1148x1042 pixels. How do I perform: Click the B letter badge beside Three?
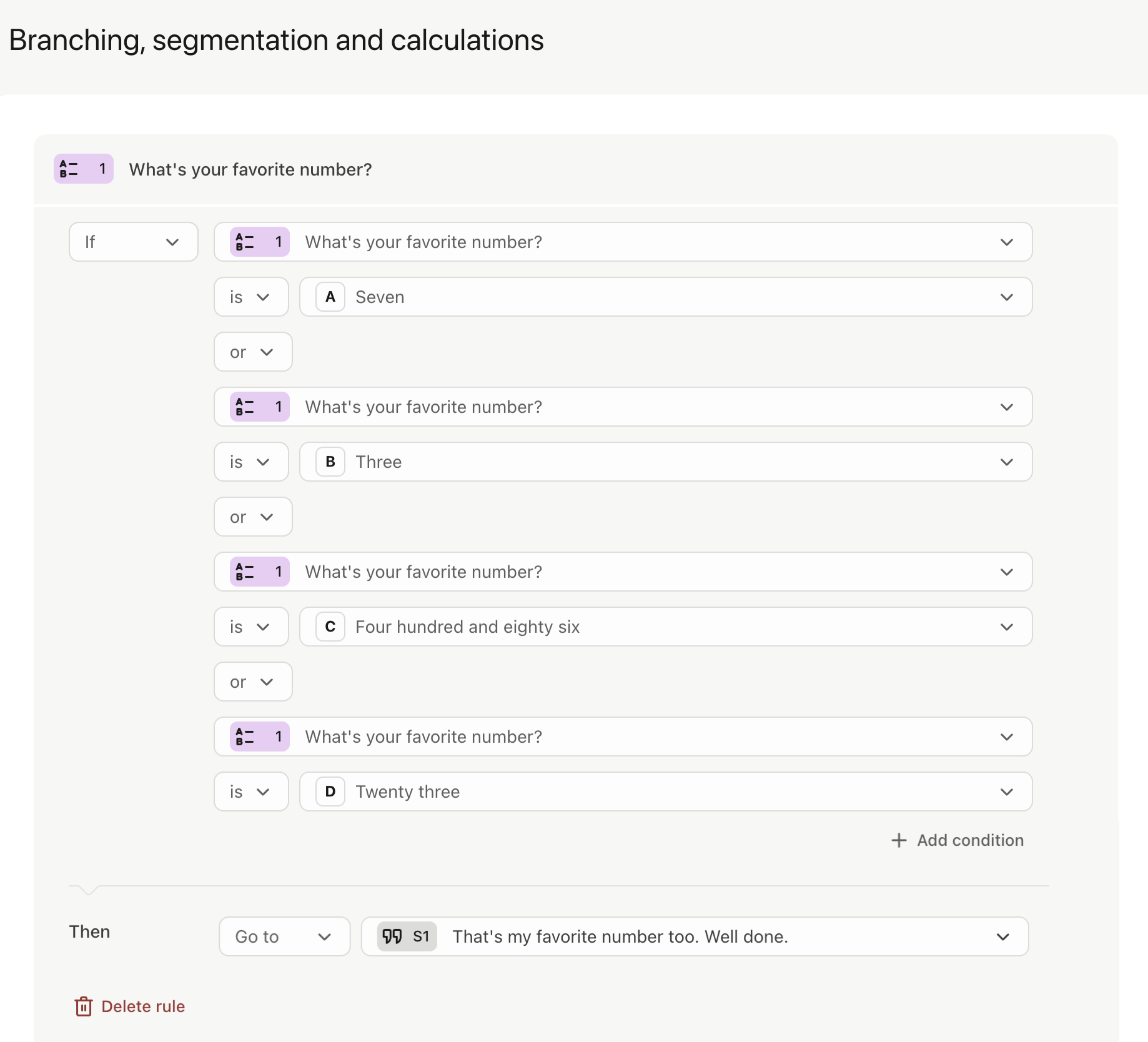[330, 462]
